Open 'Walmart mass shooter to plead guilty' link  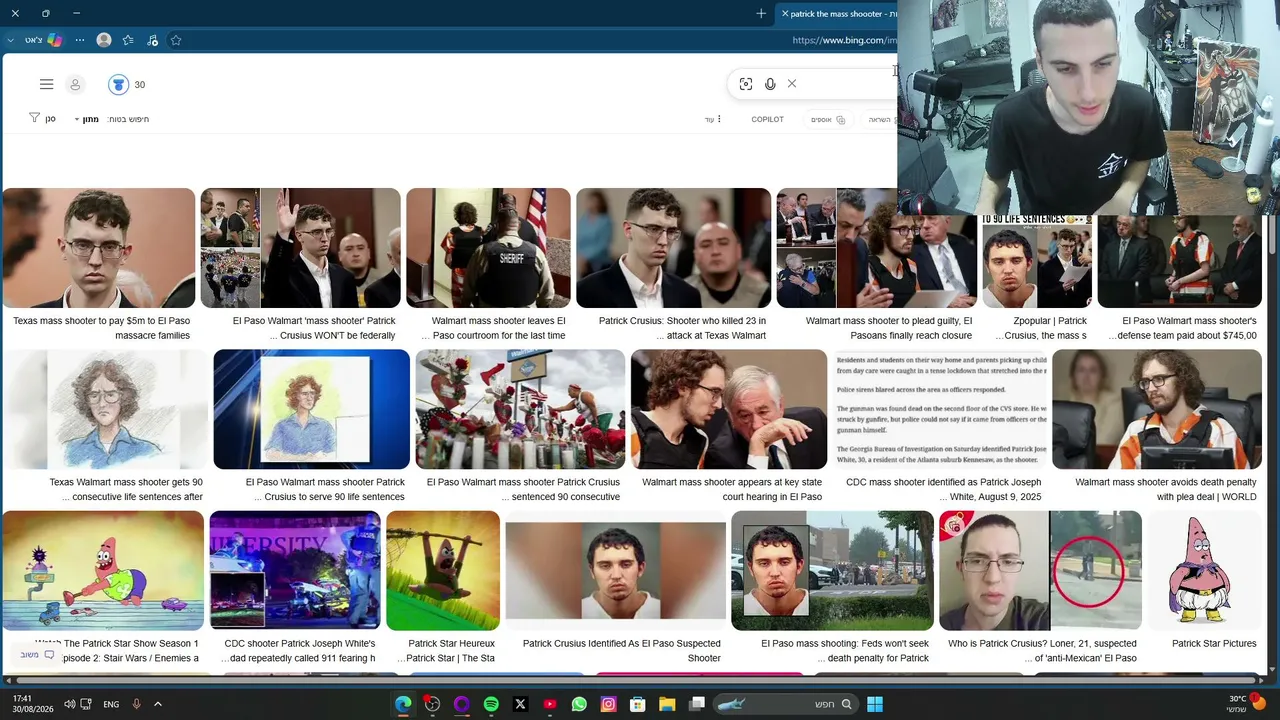click(x=889, y=328)
